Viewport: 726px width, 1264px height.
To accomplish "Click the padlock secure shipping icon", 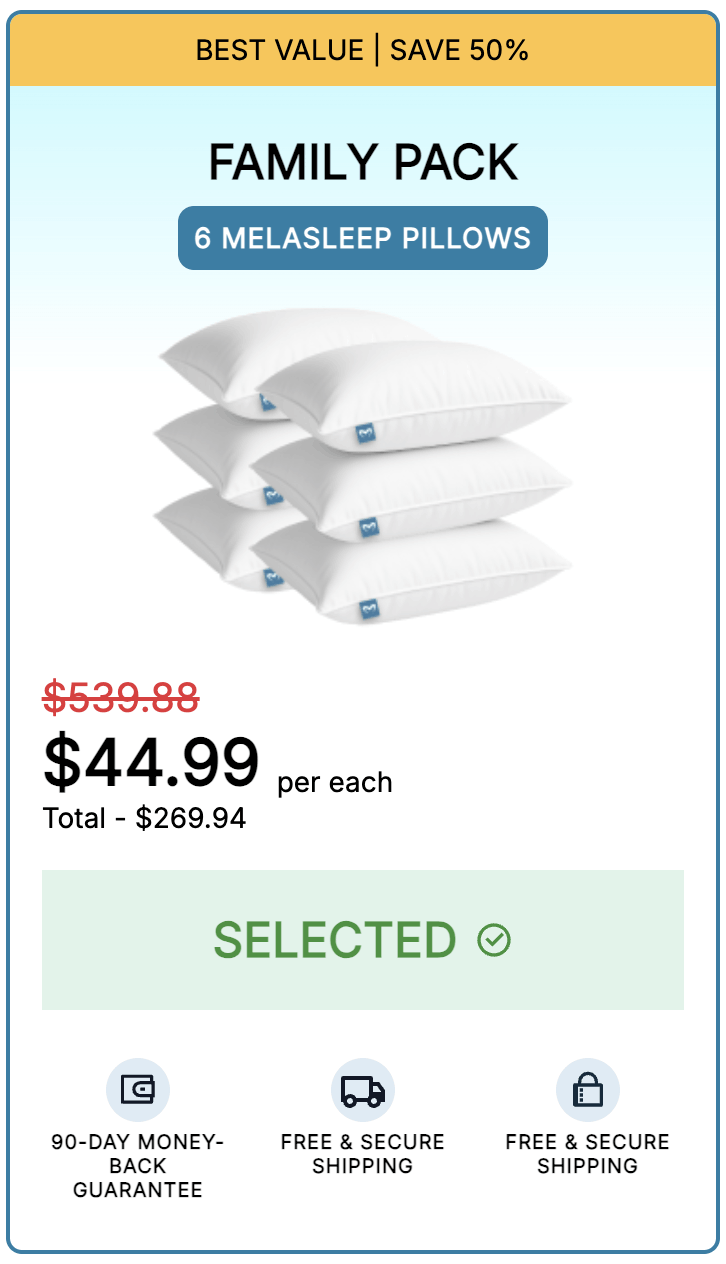I will click(586, 1089).
